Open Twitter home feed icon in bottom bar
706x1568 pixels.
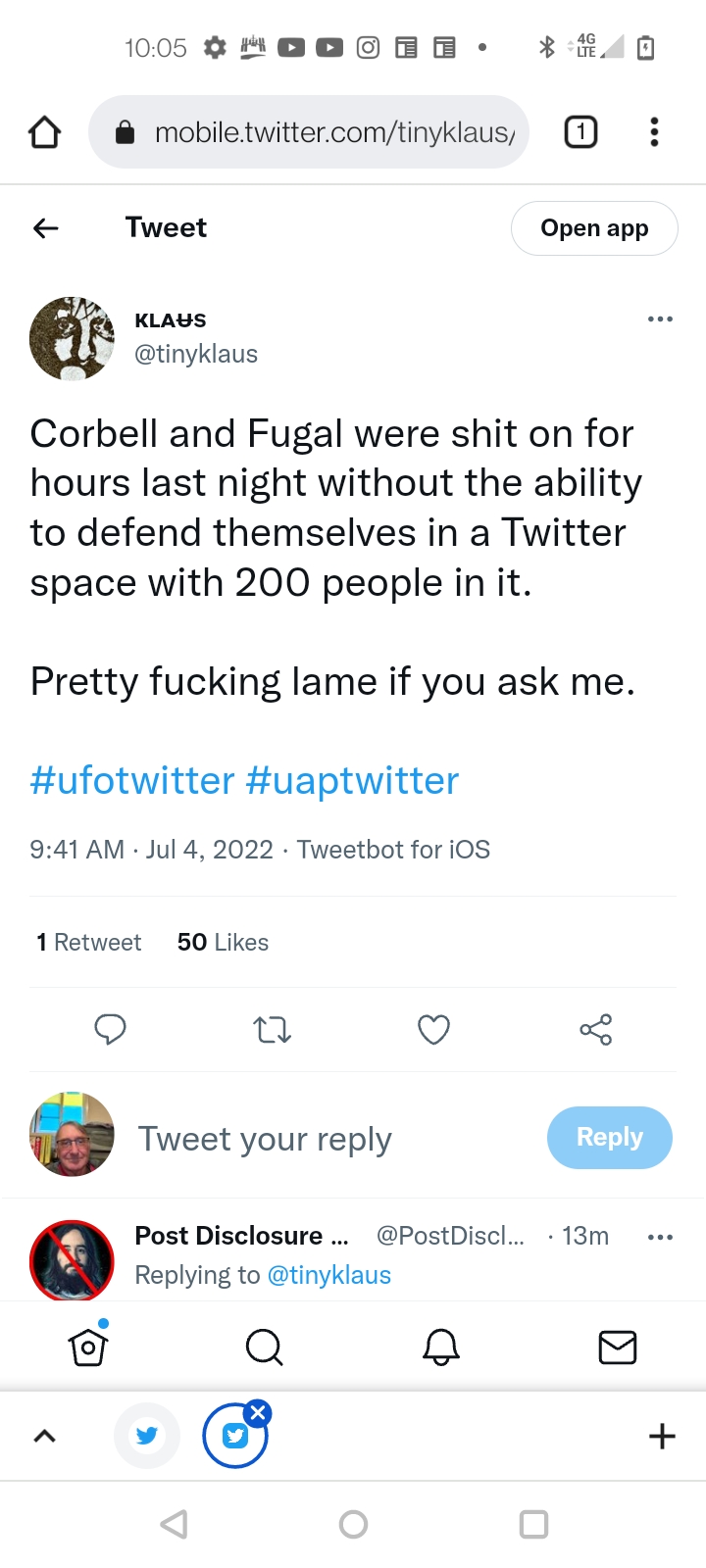(x=88, y=1347)
